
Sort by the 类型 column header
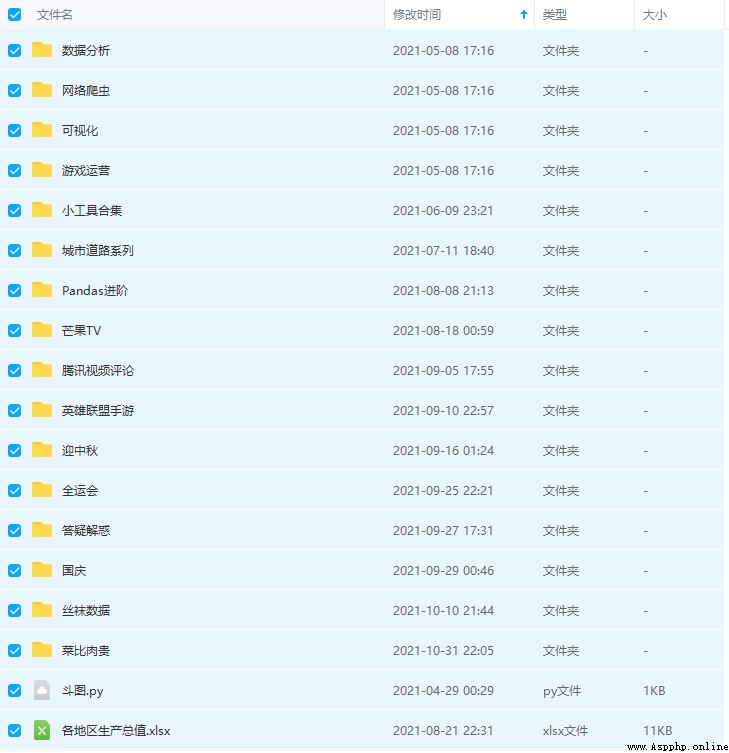tap(555, 14)
